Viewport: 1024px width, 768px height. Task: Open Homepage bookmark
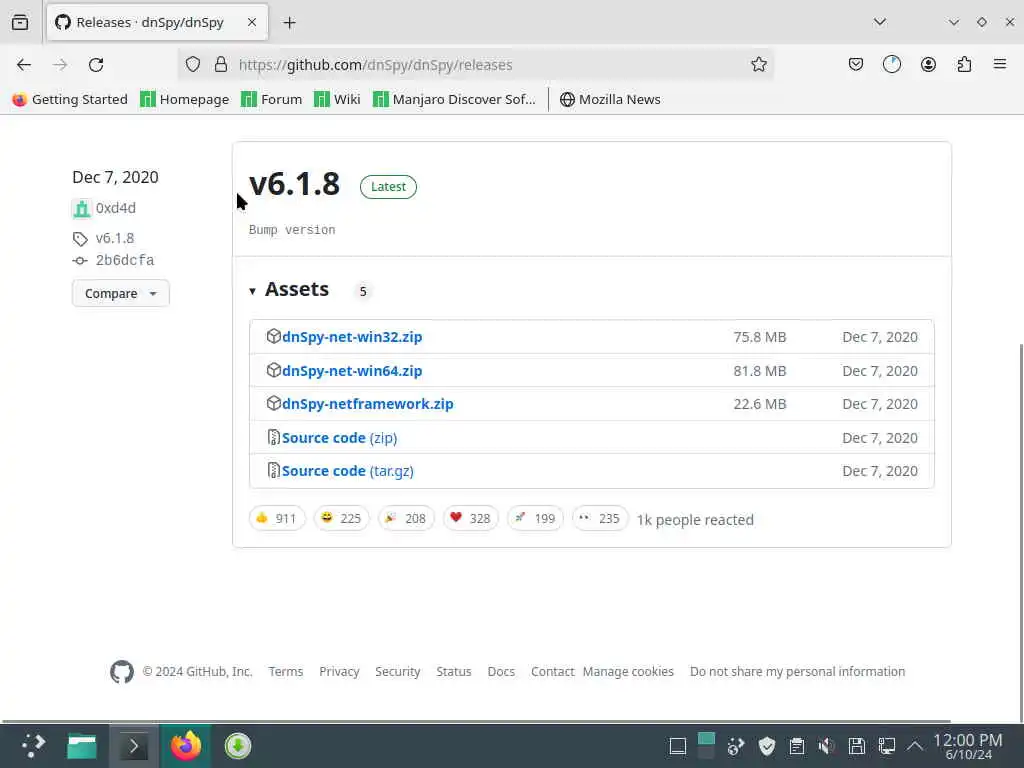tap(185, 99)
